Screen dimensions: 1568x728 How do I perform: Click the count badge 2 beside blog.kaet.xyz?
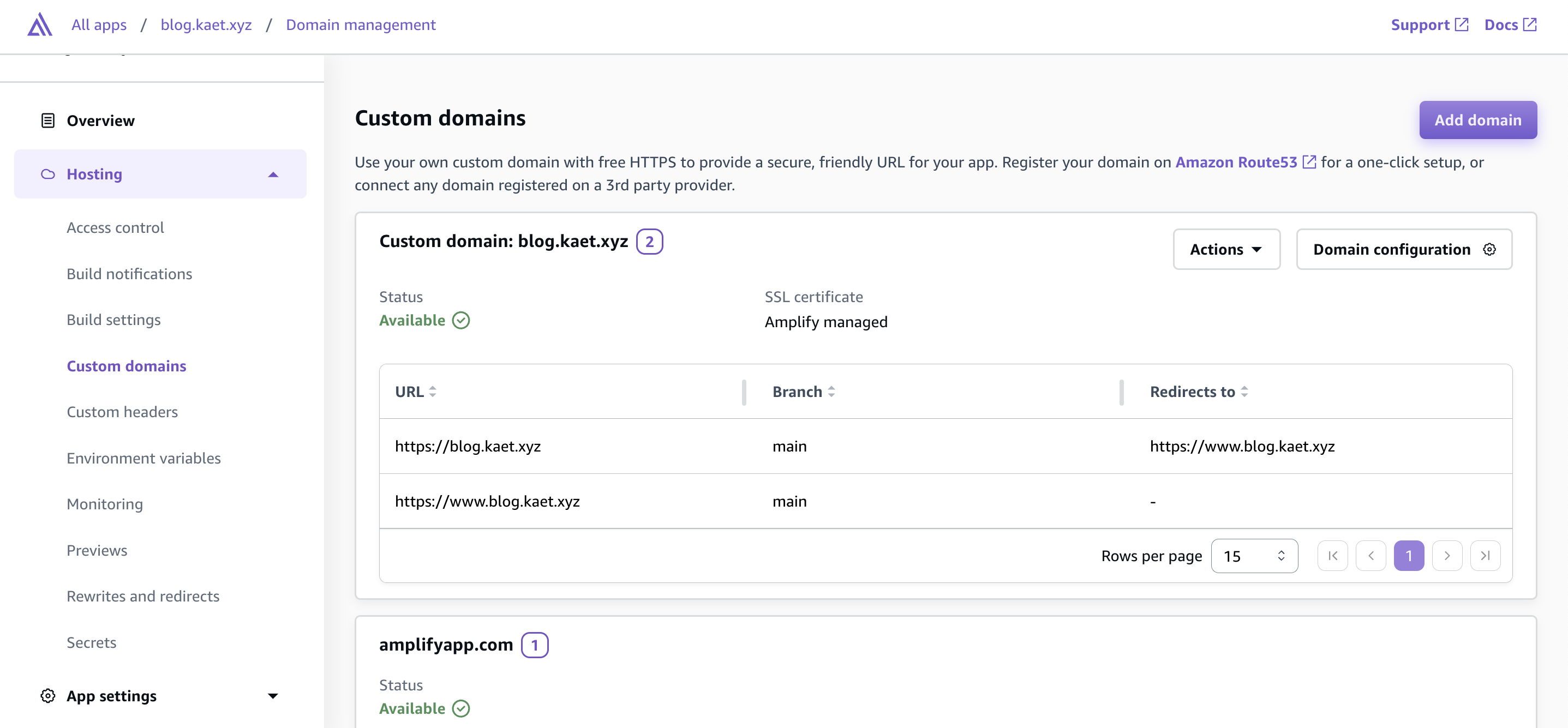(x=649, y=242)
